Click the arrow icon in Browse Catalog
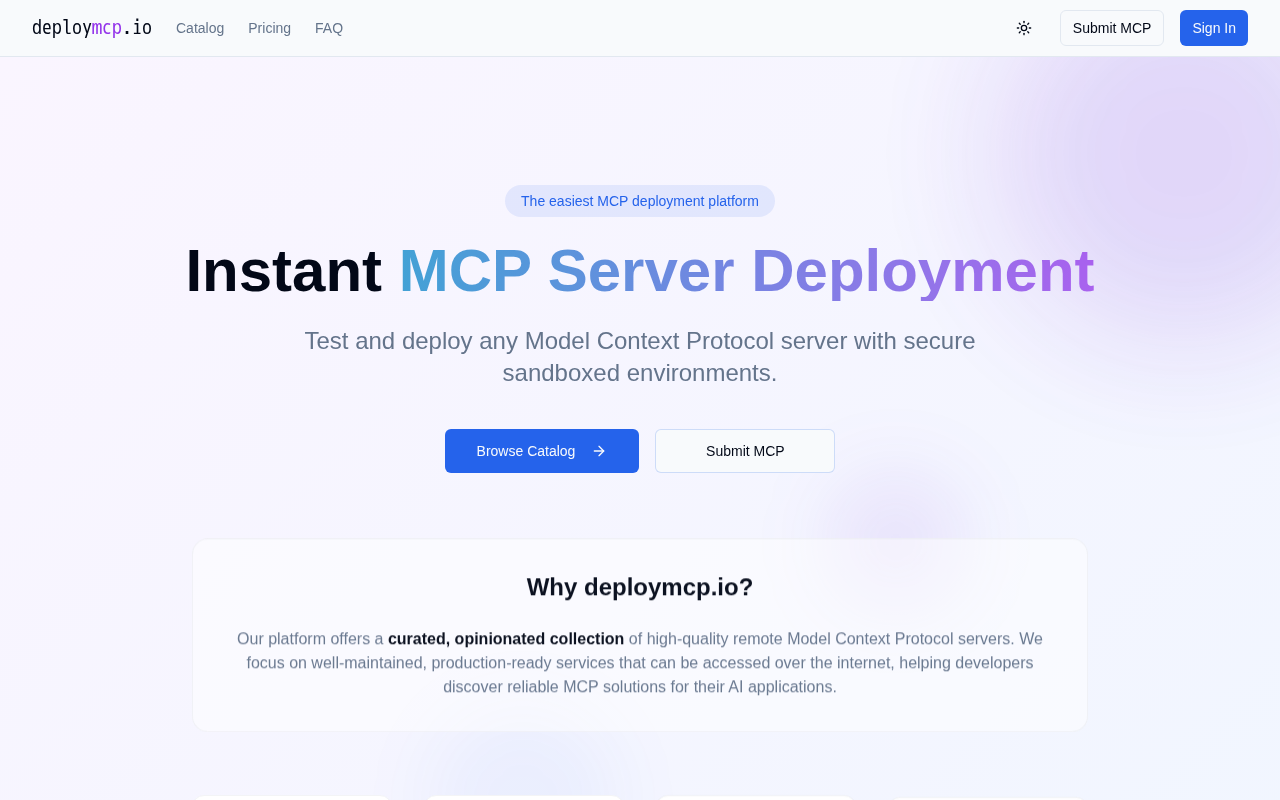The height and width of the screenshot is (800, 1280). [599, 451]
